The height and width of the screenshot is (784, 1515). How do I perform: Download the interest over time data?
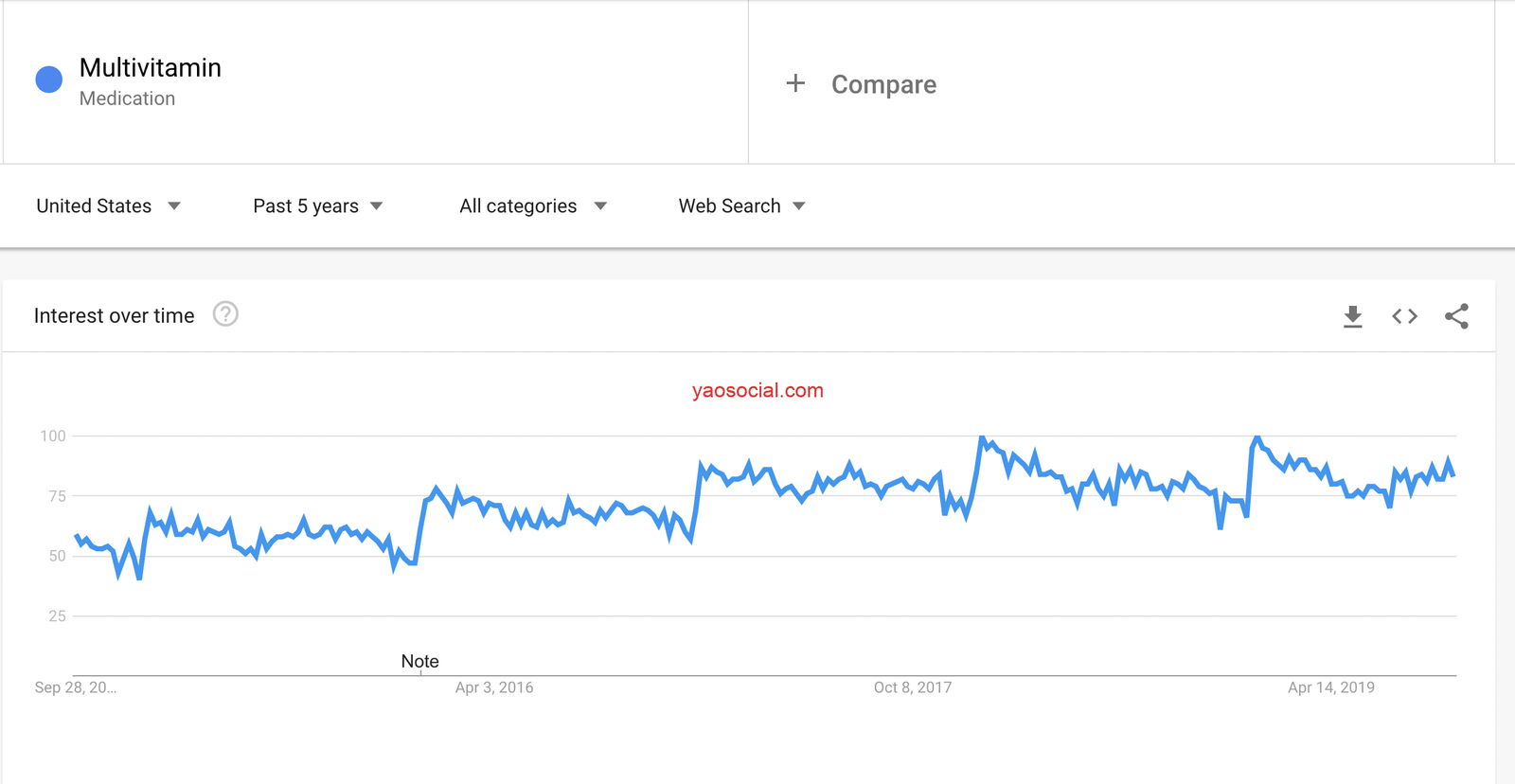click(x=1353, y=316)
